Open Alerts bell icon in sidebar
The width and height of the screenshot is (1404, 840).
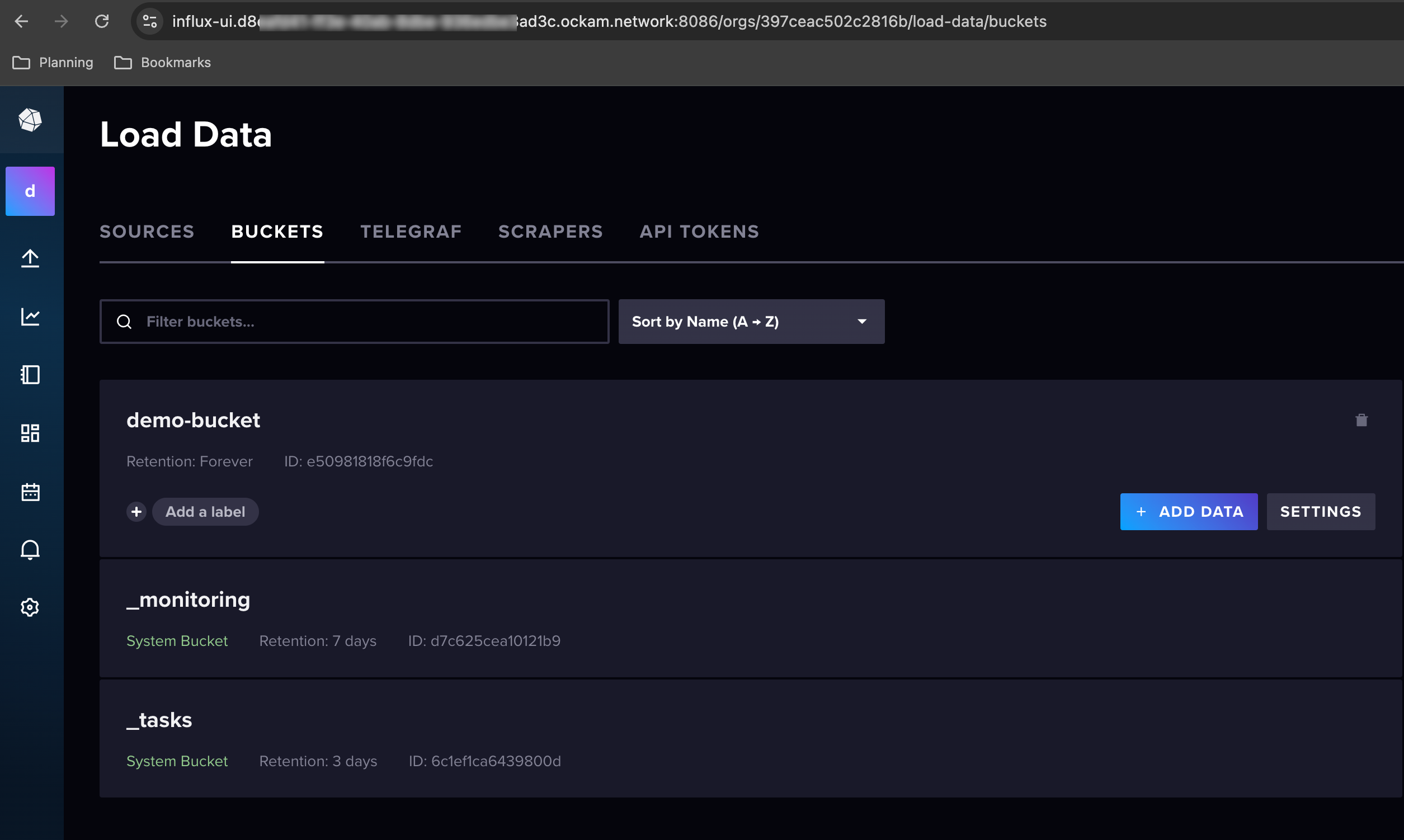[x=30, y=549]
